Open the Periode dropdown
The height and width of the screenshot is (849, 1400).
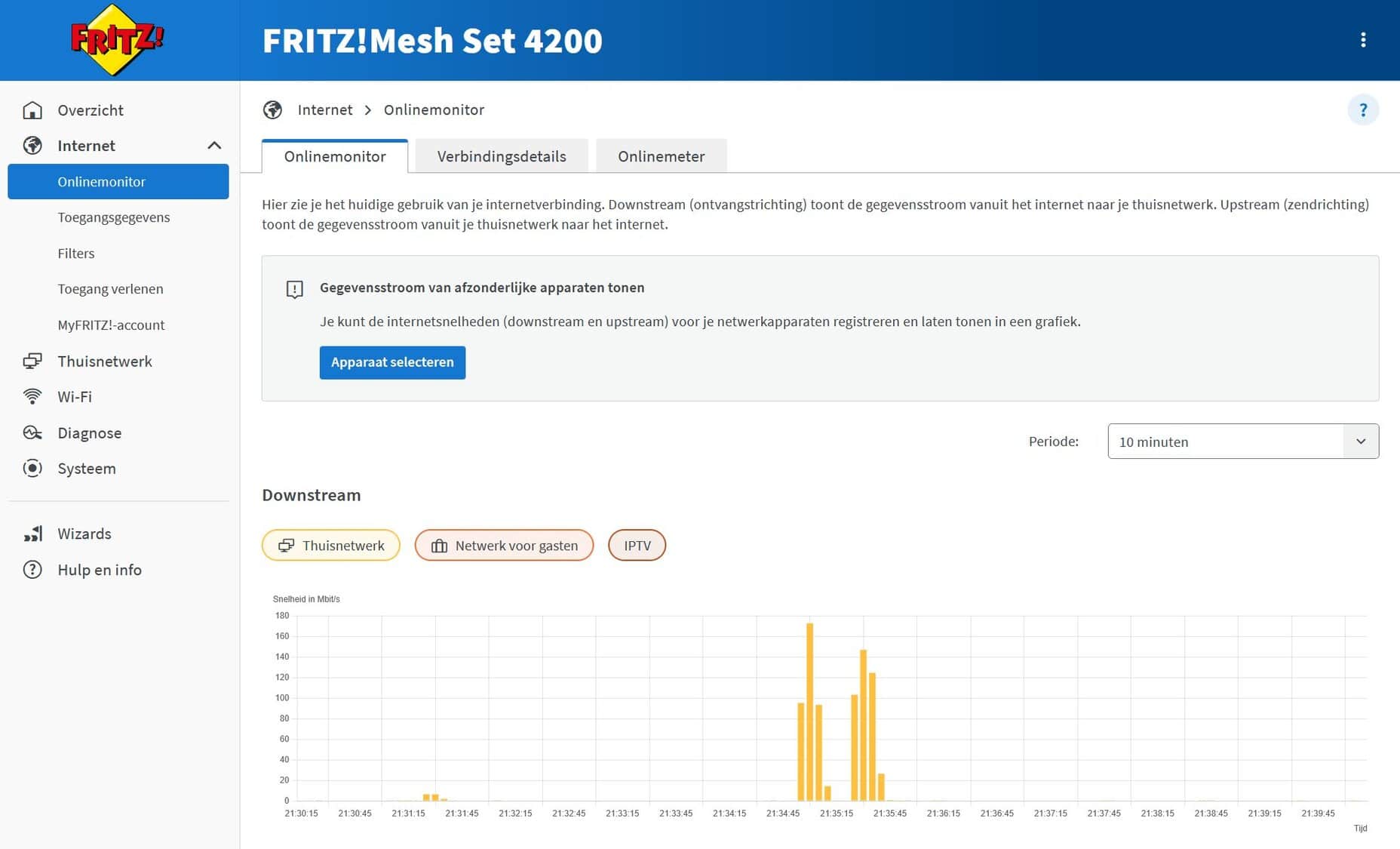1242,441
